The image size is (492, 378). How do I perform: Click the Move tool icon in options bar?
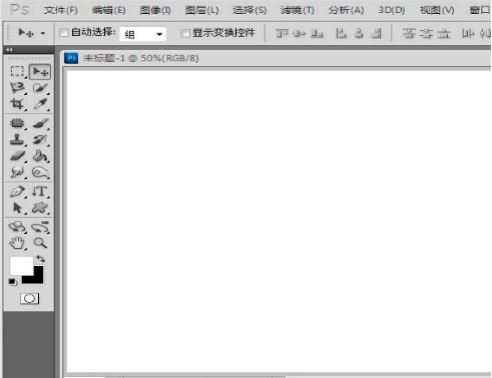(26, 33)
